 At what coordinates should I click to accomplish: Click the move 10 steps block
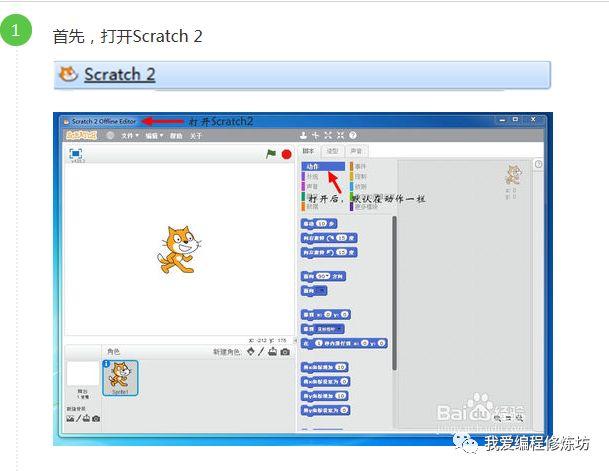click(319, 224)
